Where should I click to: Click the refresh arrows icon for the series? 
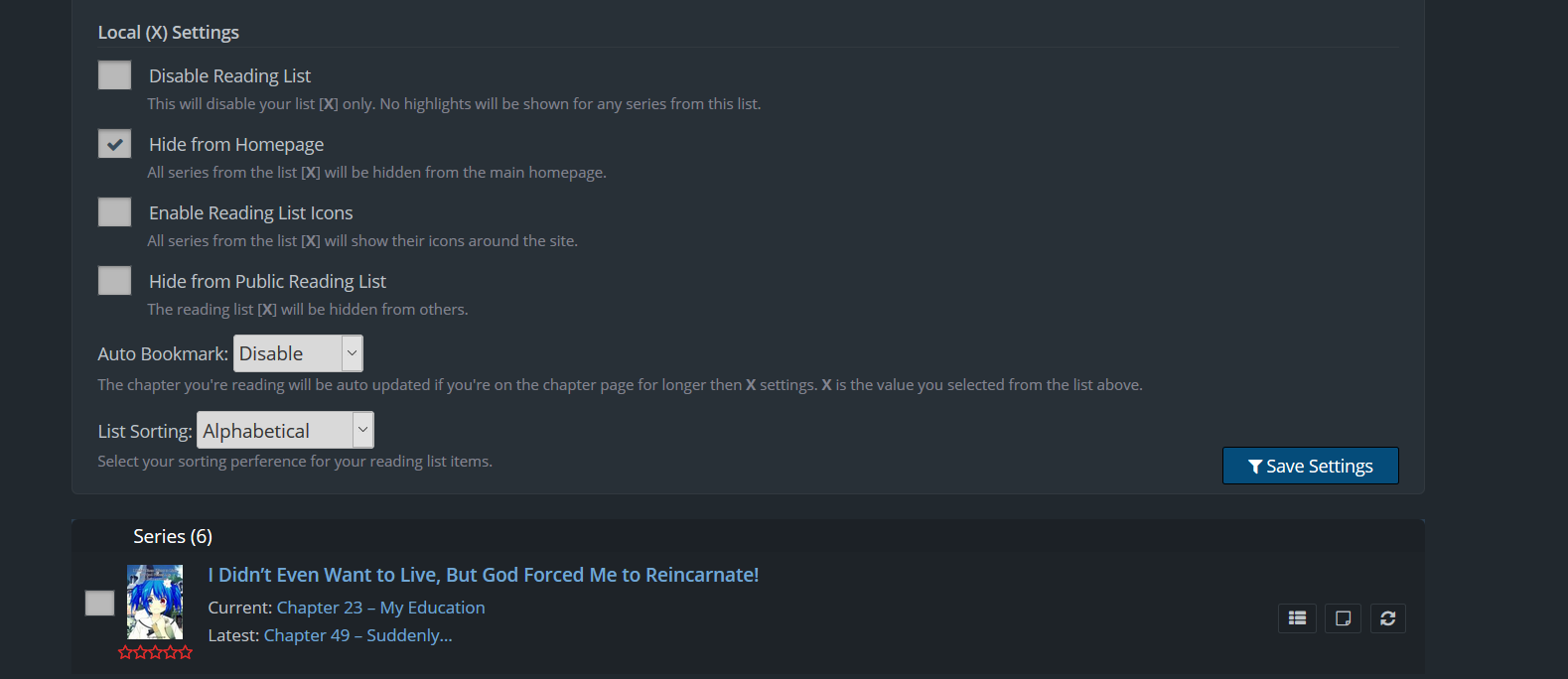(x=1388, y=618)
